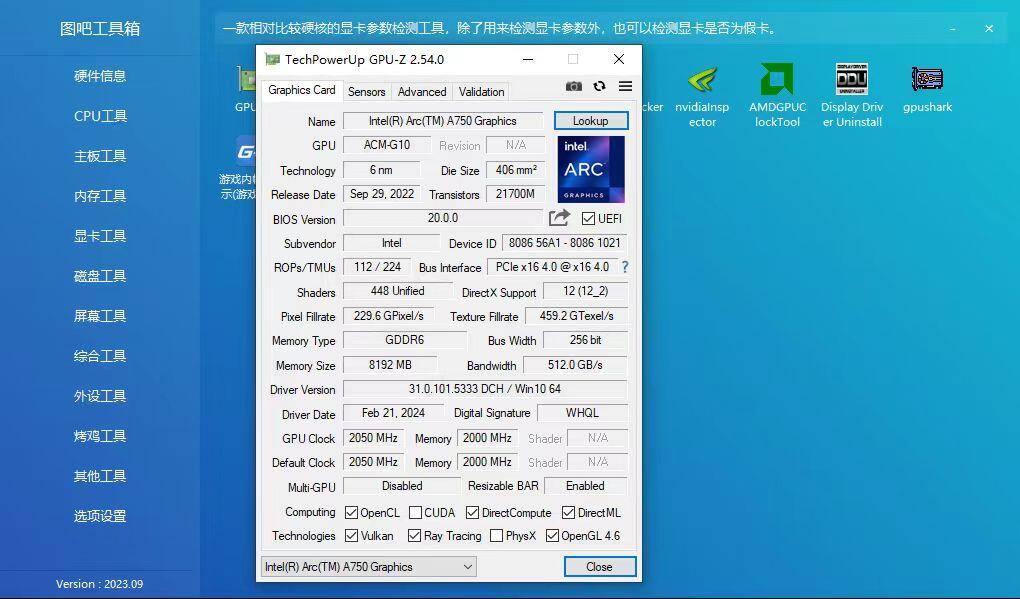
Task: Click the Lookup button
Action: coord(591,121)
